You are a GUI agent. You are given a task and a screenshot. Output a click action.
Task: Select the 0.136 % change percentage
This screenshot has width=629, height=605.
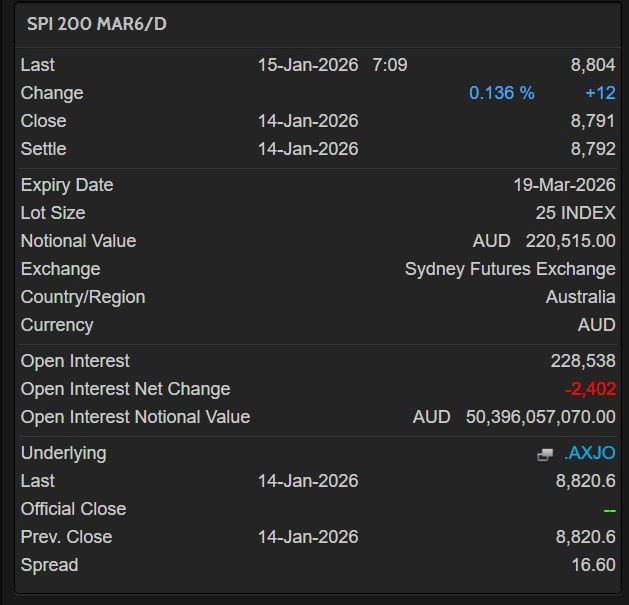pos(502,93)
